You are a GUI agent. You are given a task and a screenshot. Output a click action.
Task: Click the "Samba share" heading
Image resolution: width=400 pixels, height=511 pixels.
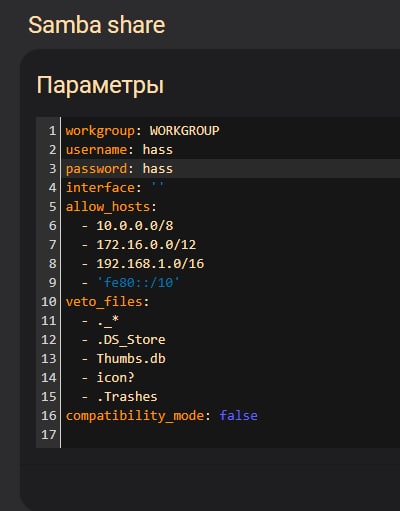coord(97,25)
